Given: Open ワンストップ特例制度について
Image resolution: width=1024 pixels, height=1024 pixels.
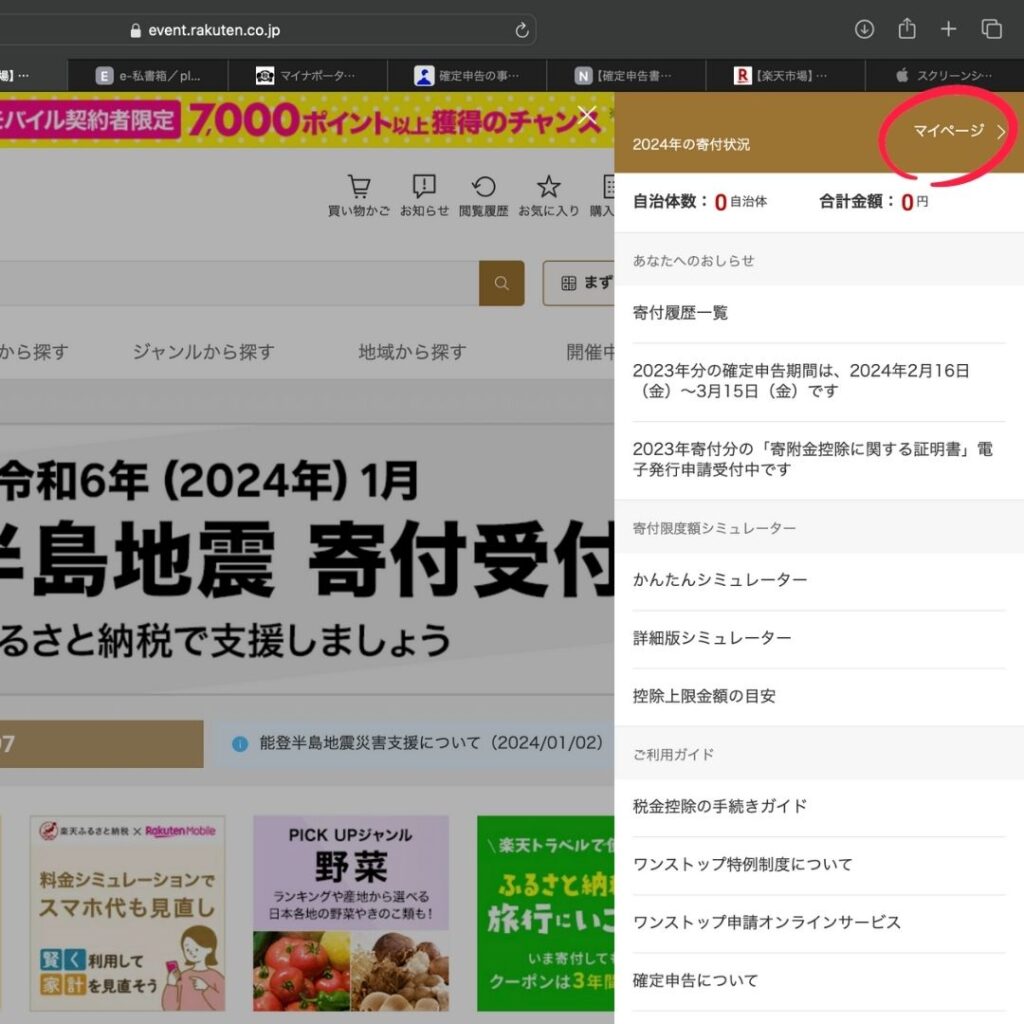Looking at the screenshot, I should pos(819,865).
